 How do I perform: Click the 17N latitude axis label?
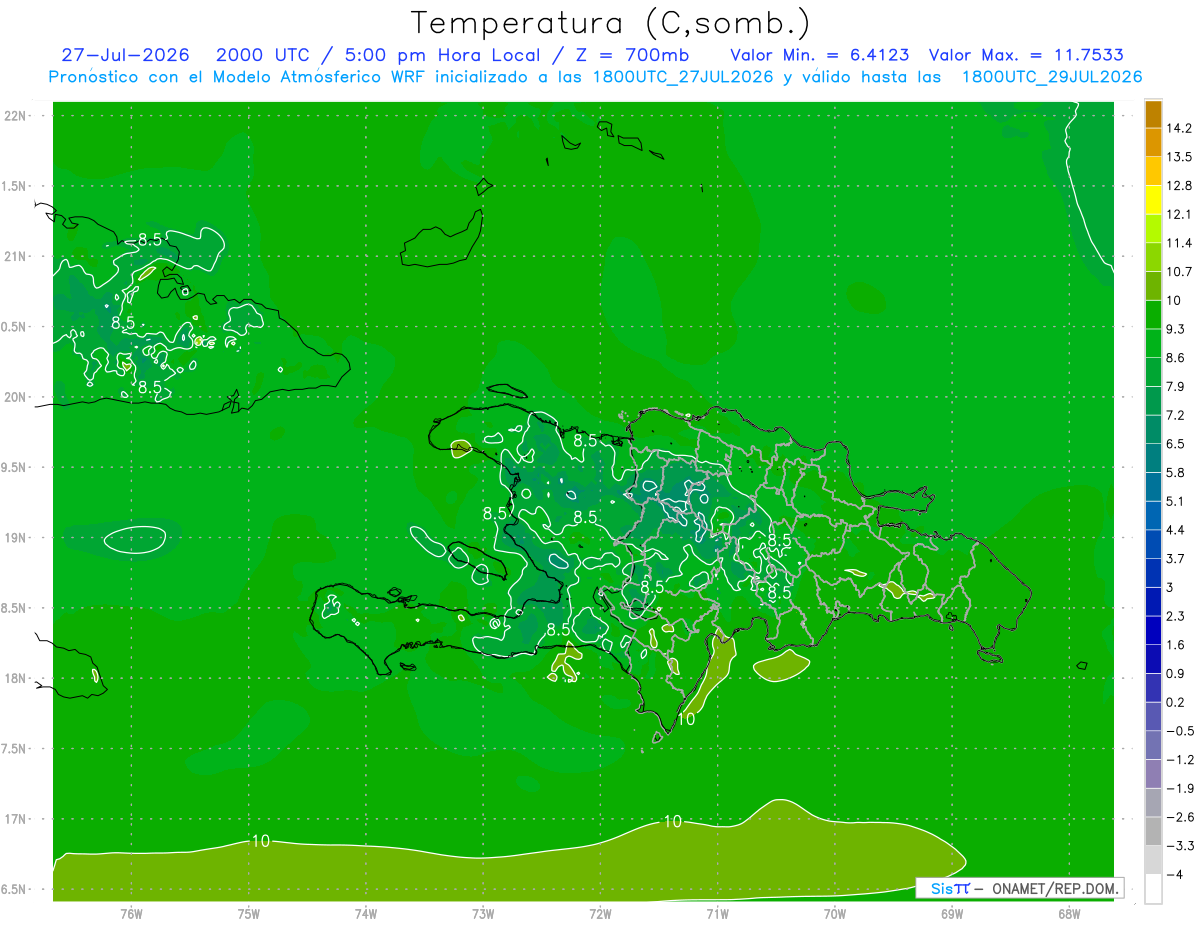coord(16,819)
